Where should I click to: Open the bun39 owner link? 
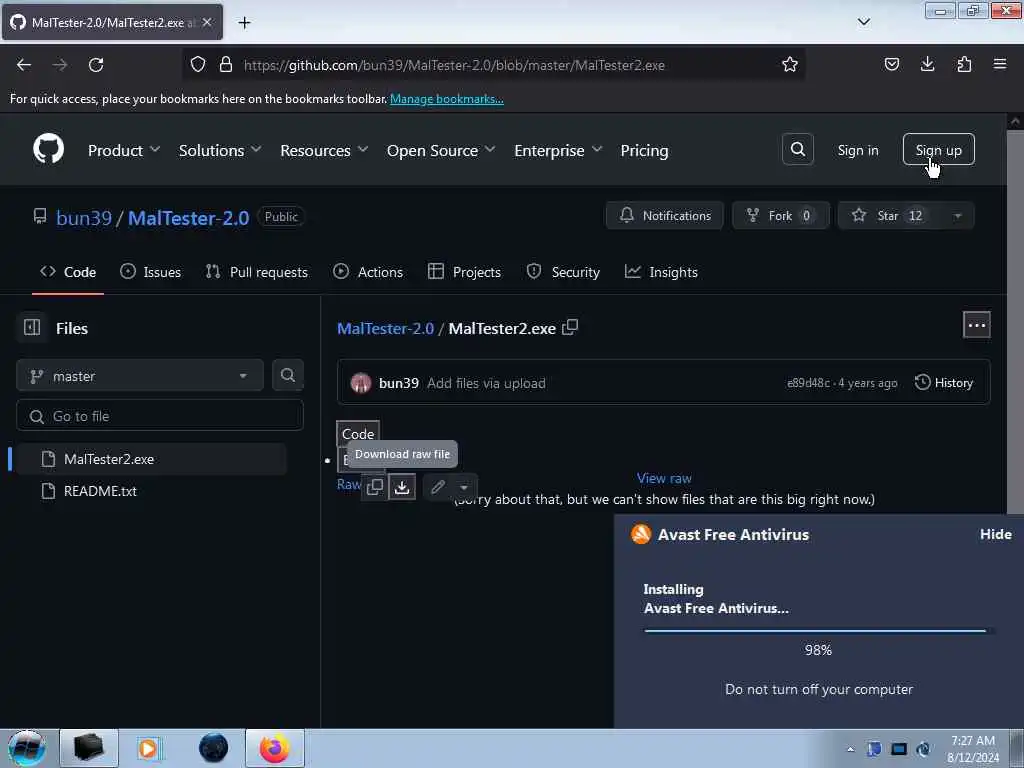click(84, 217)
